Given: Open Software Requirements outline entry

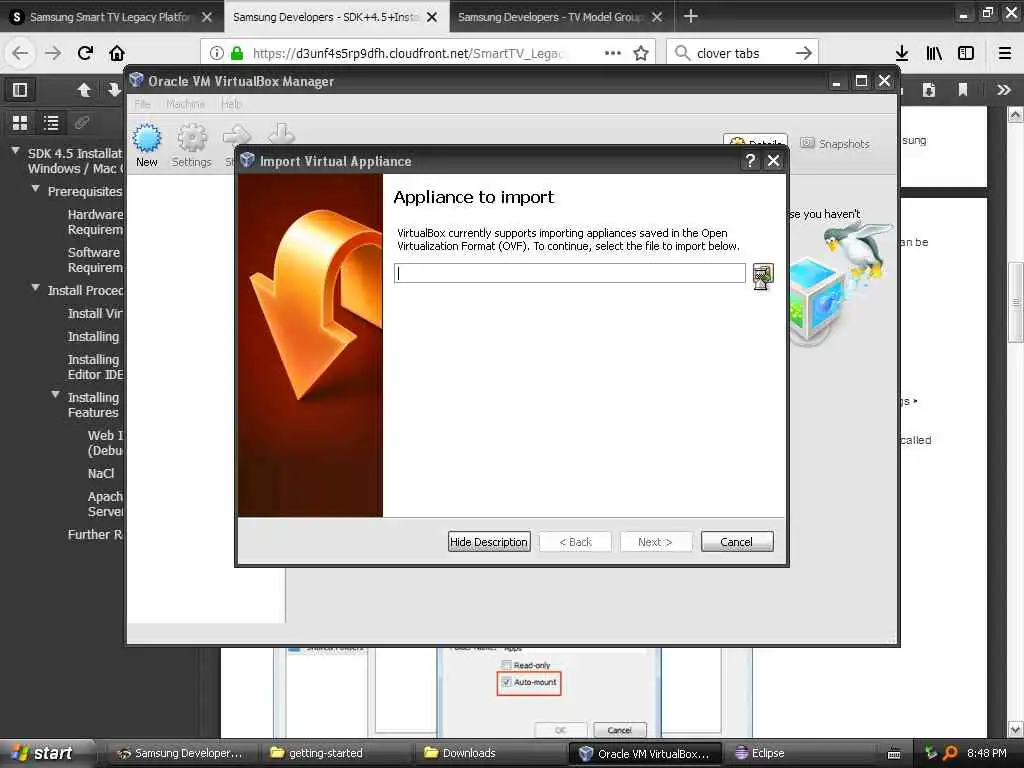Looking at the screenshot, I should [x=95, y=260].
